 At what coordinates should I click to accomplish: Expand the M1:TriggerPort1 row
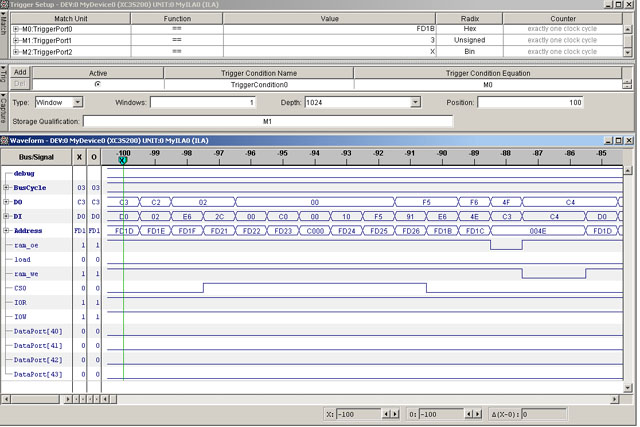tap(15, 40)
